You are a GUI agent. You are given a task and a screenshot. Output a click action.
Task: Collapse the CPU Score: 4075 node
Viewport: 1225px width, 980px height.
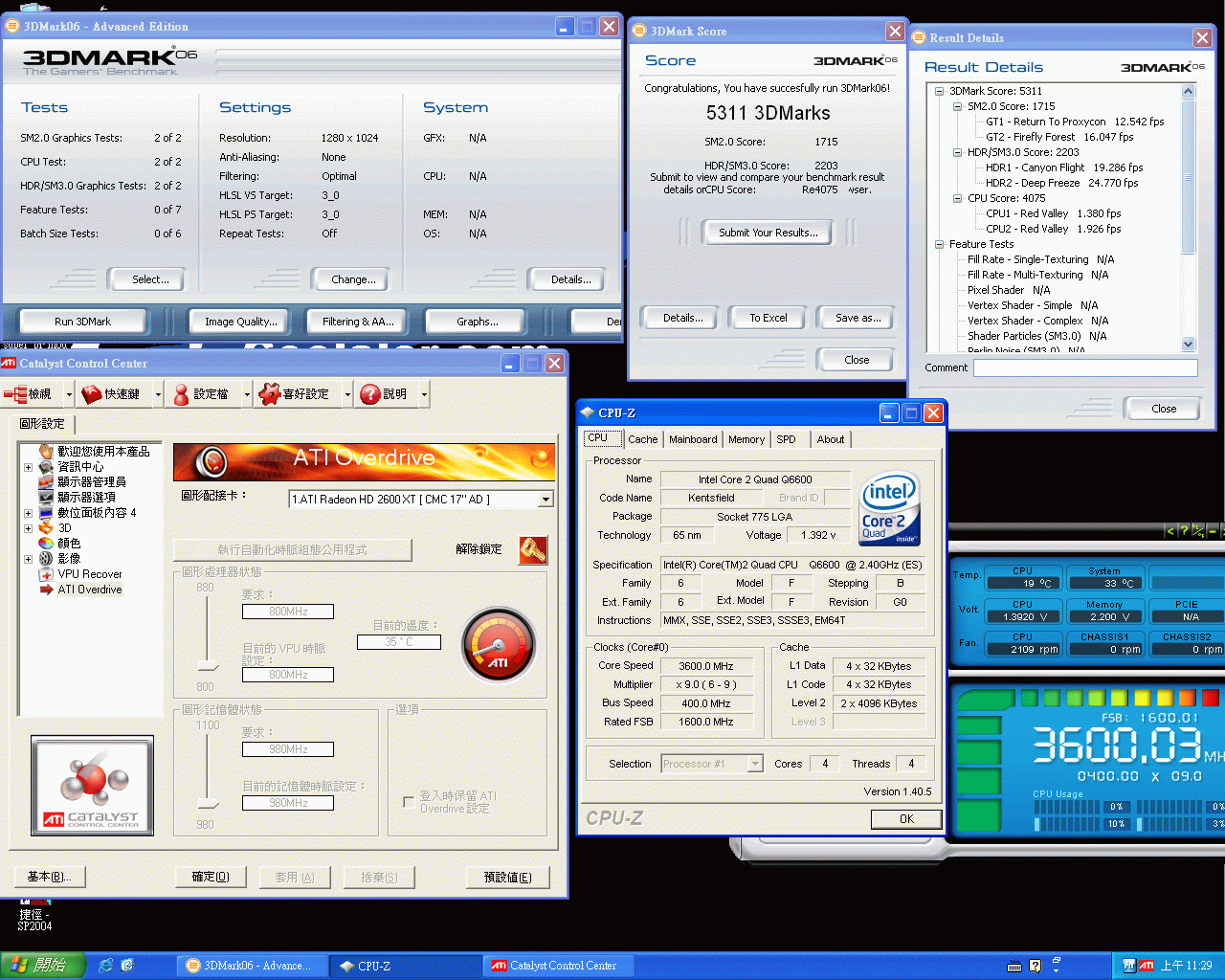[957, 199]
